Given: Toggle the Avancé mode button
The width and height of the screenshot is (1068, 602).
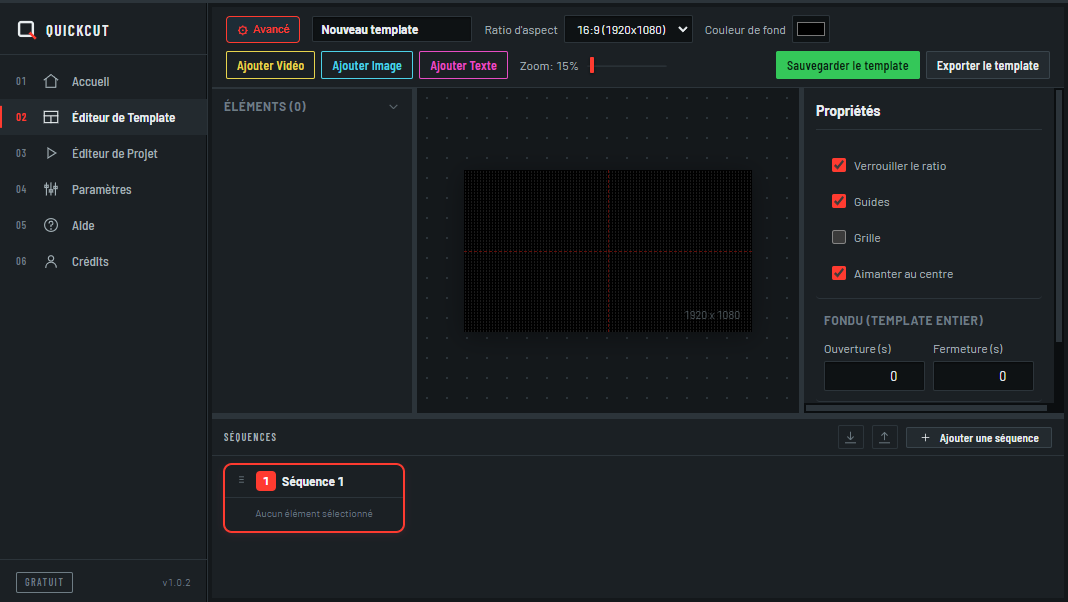Looking at the screenshot, I should point(263,29).
